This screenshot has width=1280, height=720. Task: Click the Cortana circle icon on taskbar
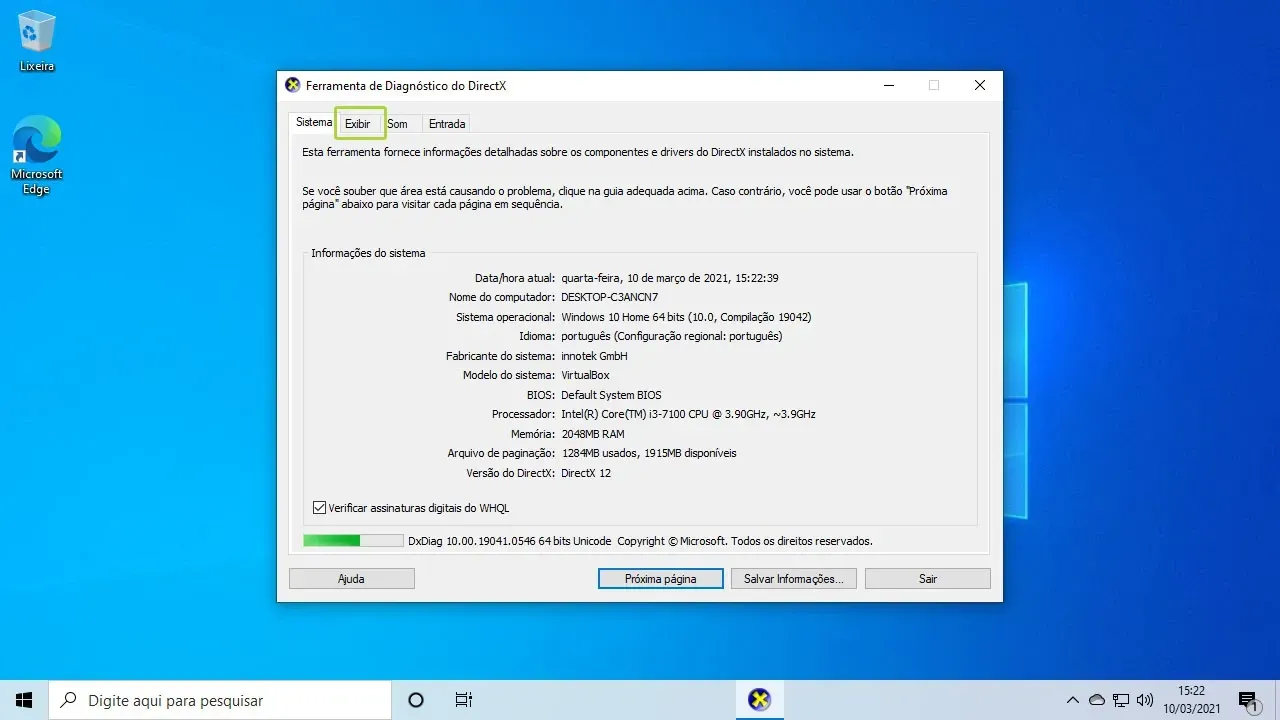pyautogui.click(x=417, y=700)
